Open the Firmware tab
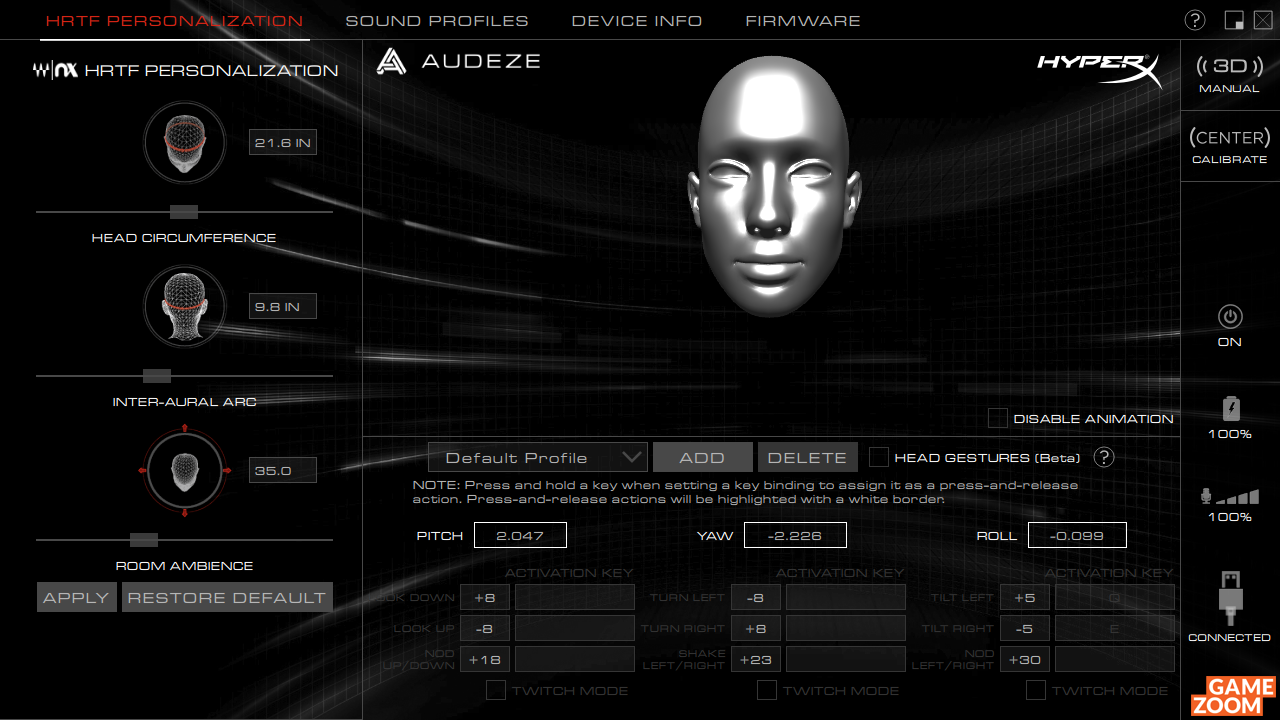Image resolution: width=1280 pixels, height=720 pixels. point(803,21)
